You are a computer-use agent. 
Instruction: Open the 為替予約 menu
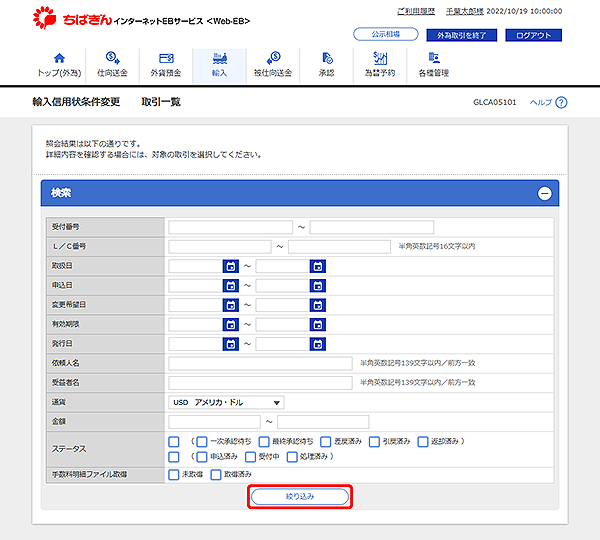(x=380, y=65)
